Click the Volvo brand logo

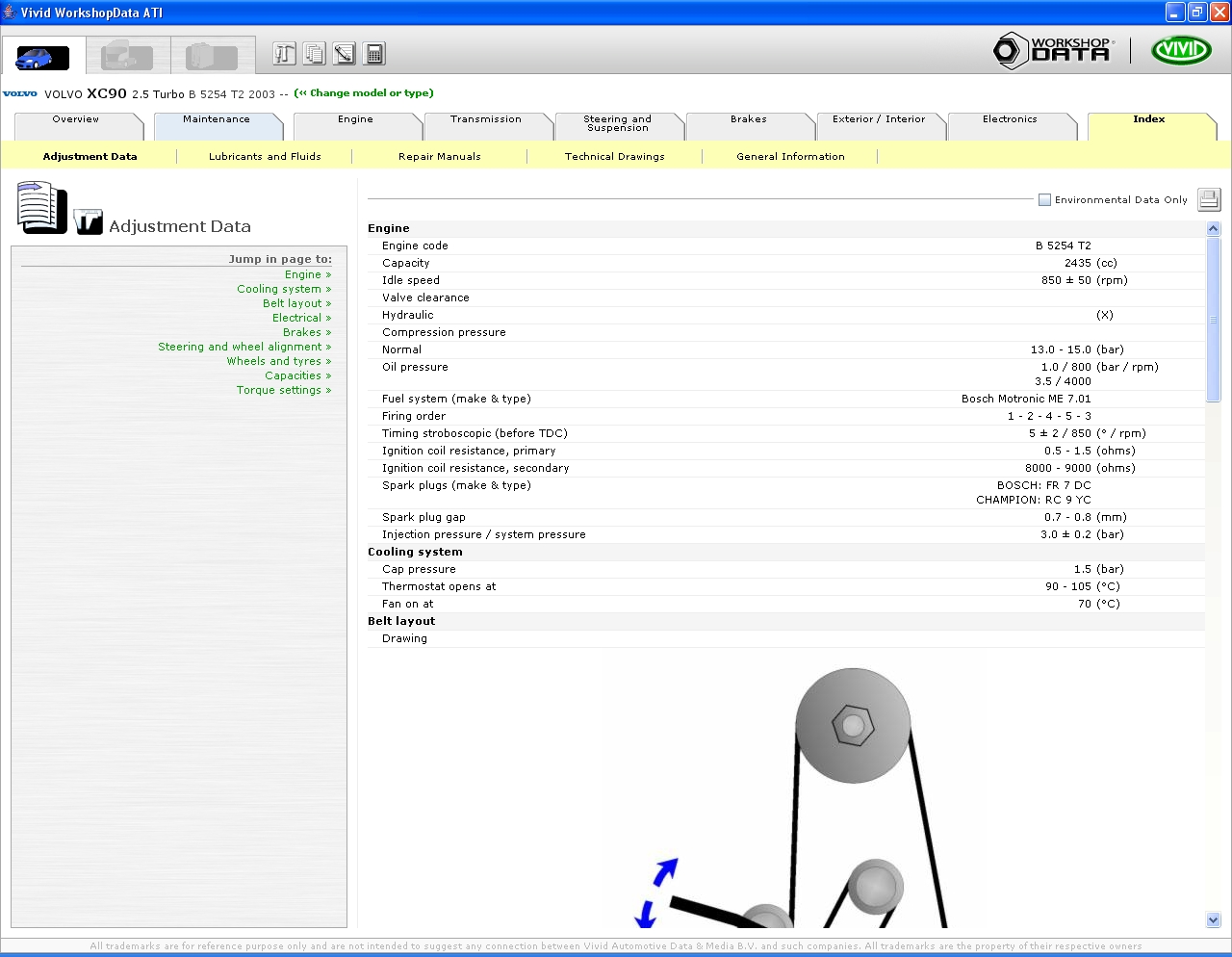coord(20,93)
